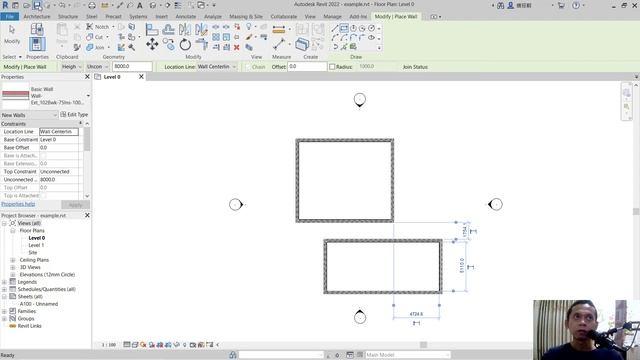The image size is (640, 360).
Task: Expand the Elevations (12mm Circle) node
Action: [x=13, y=275]
